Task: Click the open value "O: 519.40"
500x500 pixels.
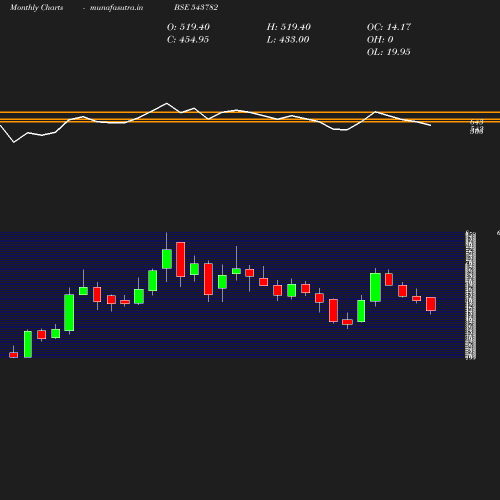Action: (x=188, y=27)
